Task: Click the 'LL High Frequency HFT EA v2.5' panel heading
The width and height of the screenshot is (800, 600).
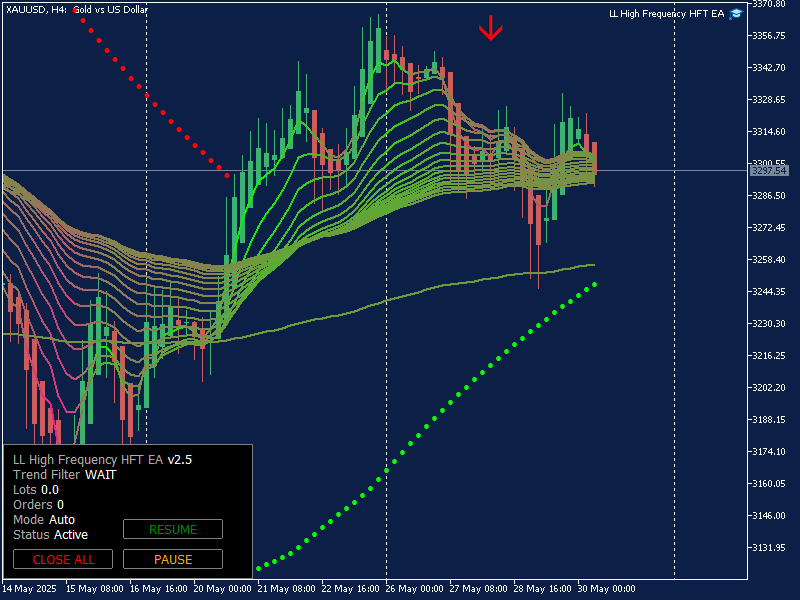Action: [102, 460]
